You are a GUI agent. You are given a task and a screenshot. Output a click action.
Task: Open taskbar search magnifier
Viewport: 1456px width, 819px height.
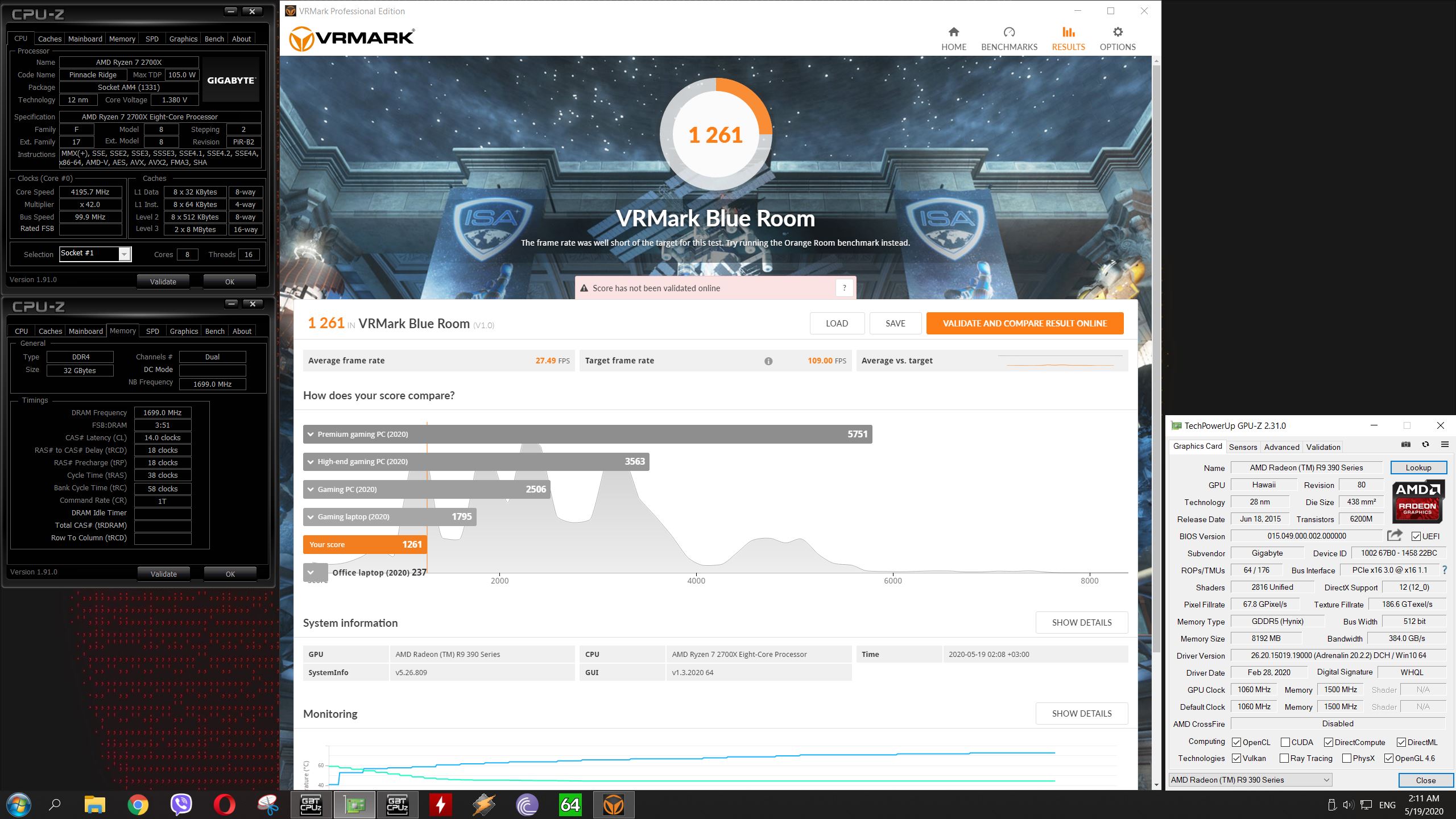[55, 805]
